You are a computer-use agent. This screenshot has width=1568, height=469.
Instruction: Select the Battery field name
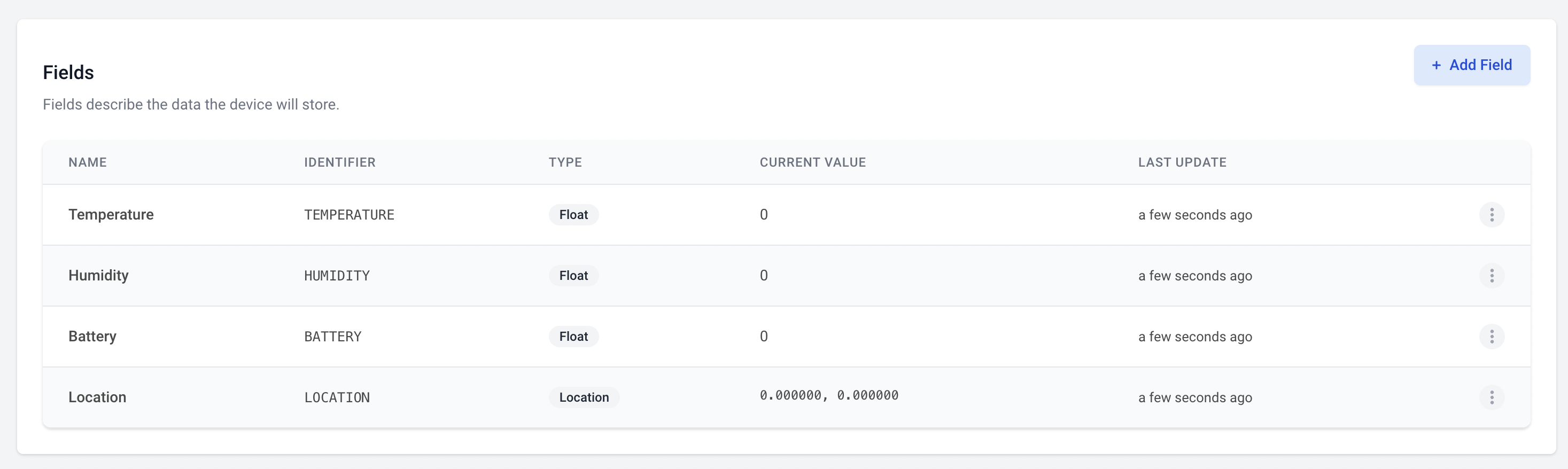click(92, 337)
